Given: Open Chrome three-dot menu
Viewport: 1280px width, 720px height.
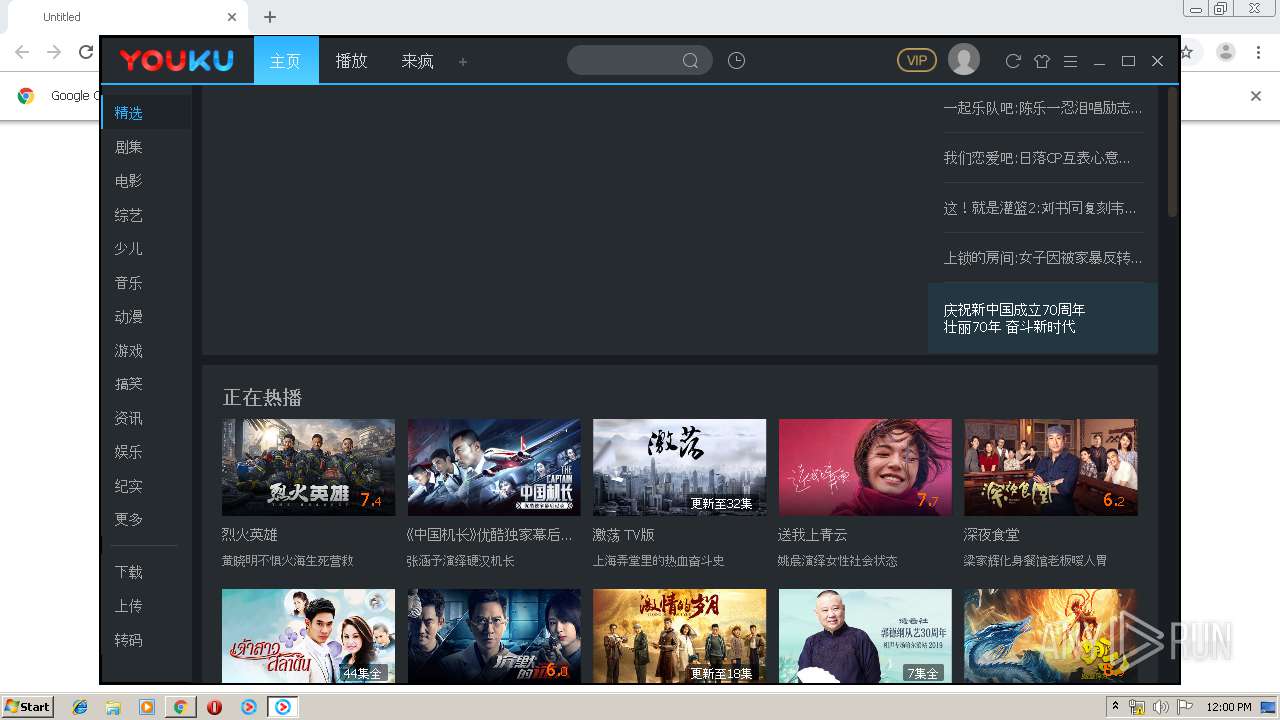Looking at the screenshot, I should pos(1259,52).
